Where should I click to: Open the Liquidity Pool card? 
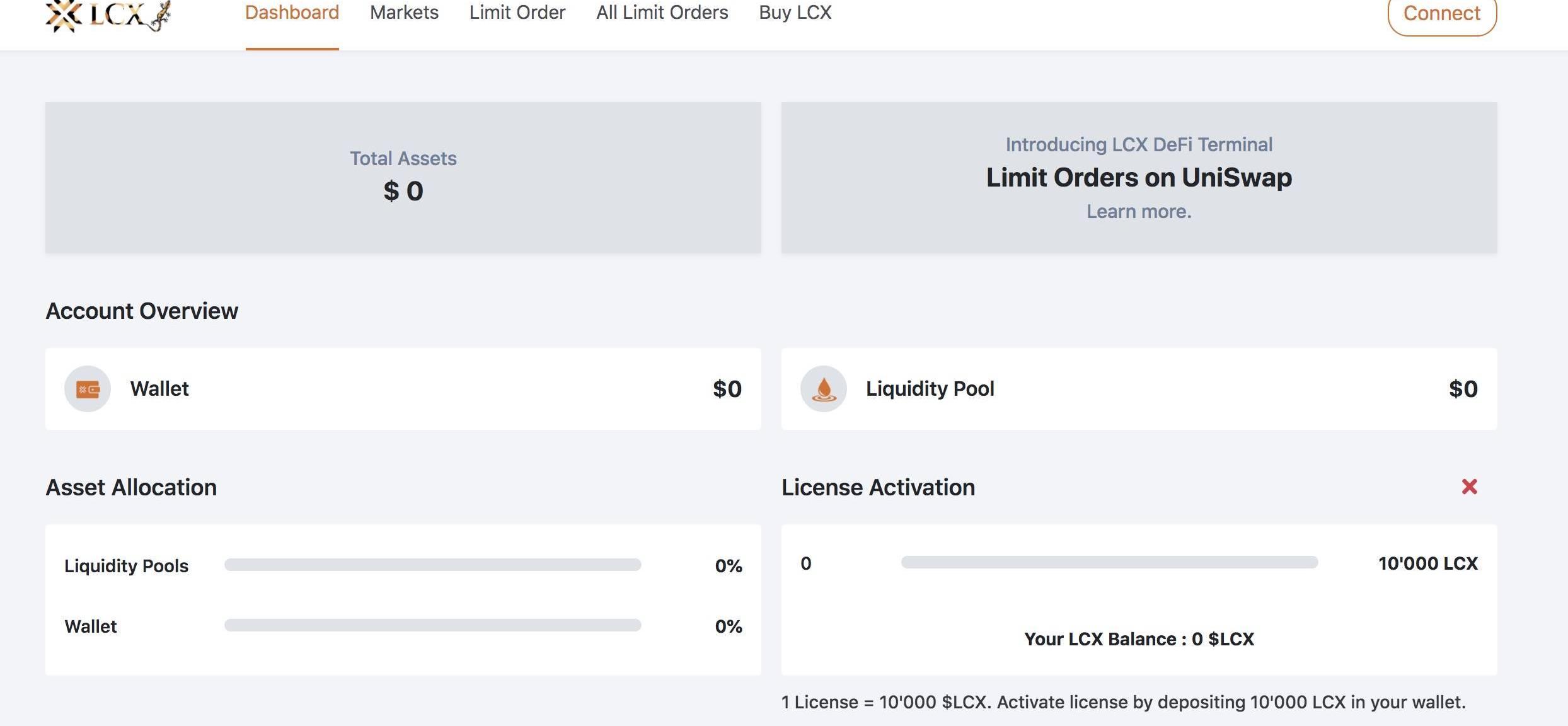pyautogui.click(x=1139, y=389)
